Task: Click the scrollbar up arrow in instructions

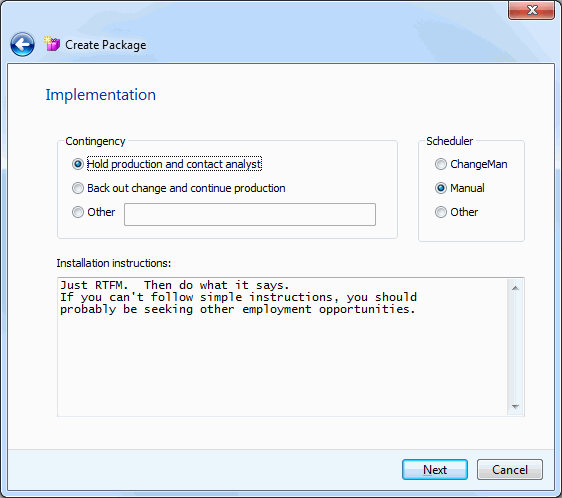Action: pyautogui.click(x=515, y=288)
